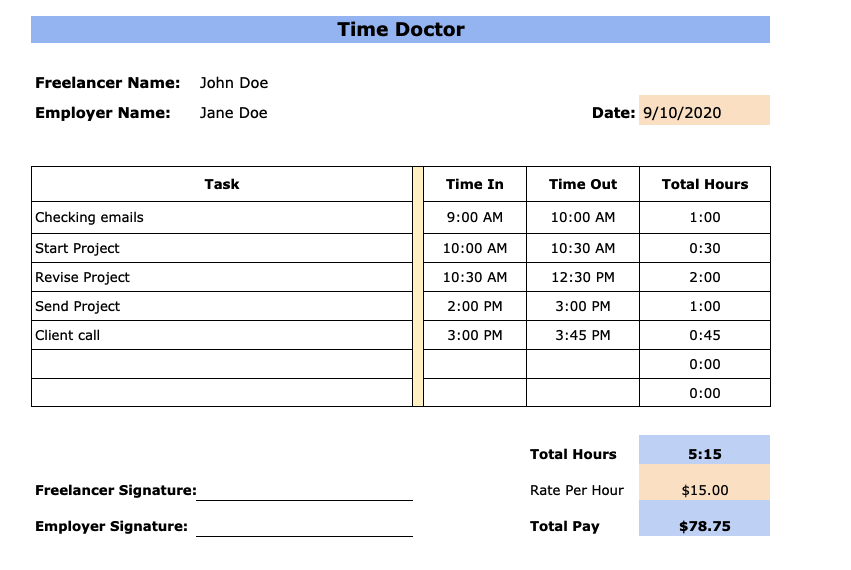Select the Employer Name value Jane Doe

(x=234, y=113)
